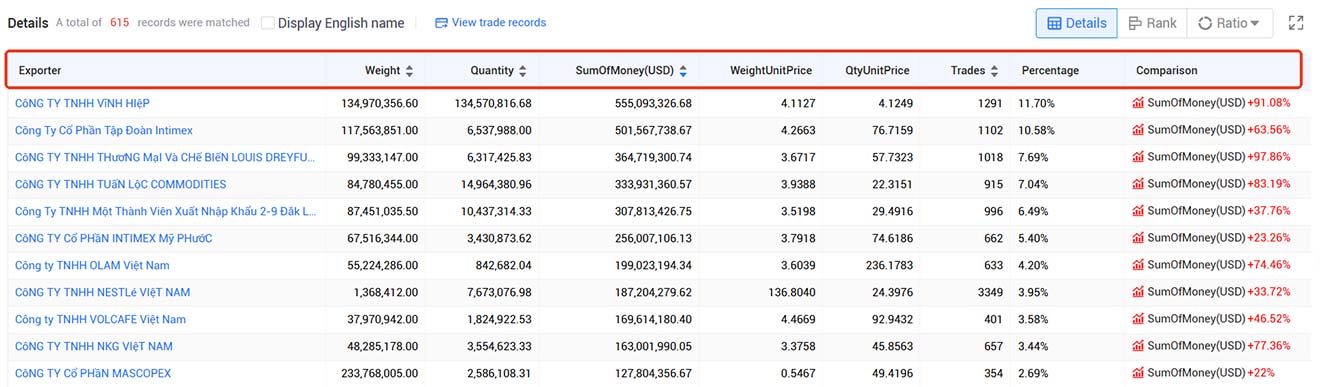The width and height of the screenshot is (1320, 387).
Task: Open exporter NKG VIỆT NAM
Action: tap(94, 346)
